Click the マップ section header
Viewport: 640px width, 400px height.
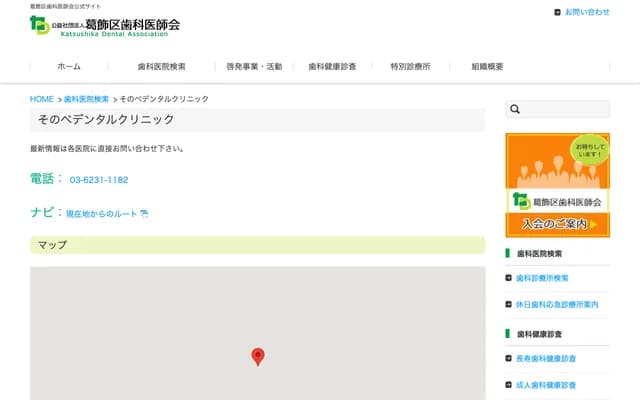pyautogui.click(x=258, y=245)
